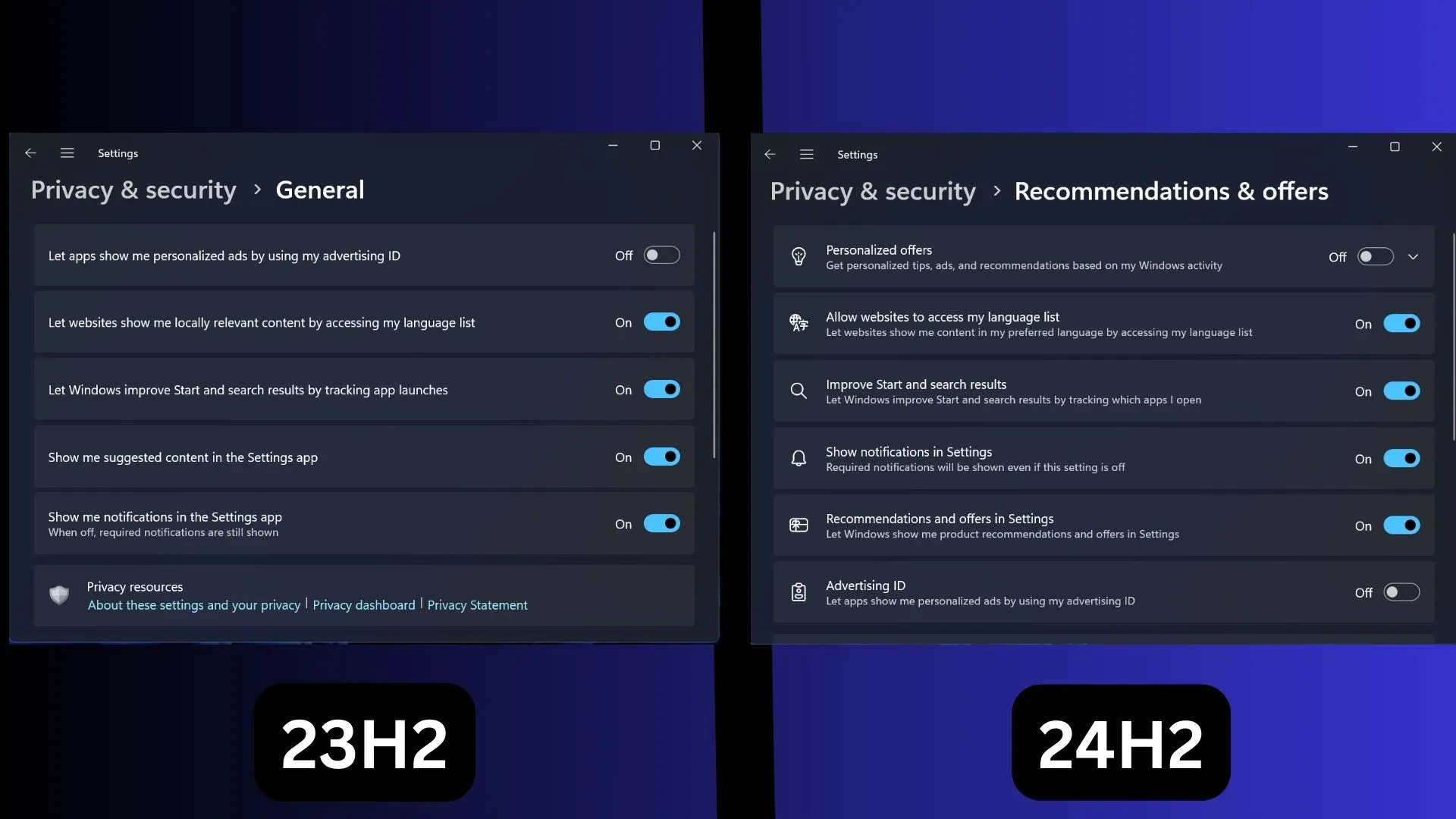The image size is (1456, 819).
Task: Select Privacy & security in 24H2
Action: (872, 190)
